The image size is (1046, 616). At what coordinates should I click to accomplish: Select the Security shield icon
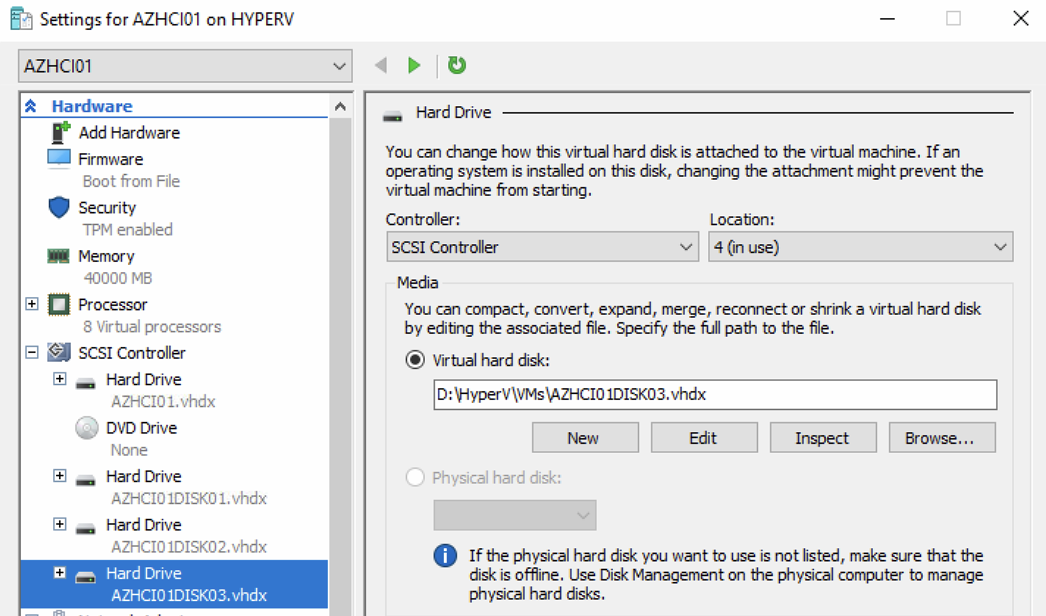tap(59, 207)
